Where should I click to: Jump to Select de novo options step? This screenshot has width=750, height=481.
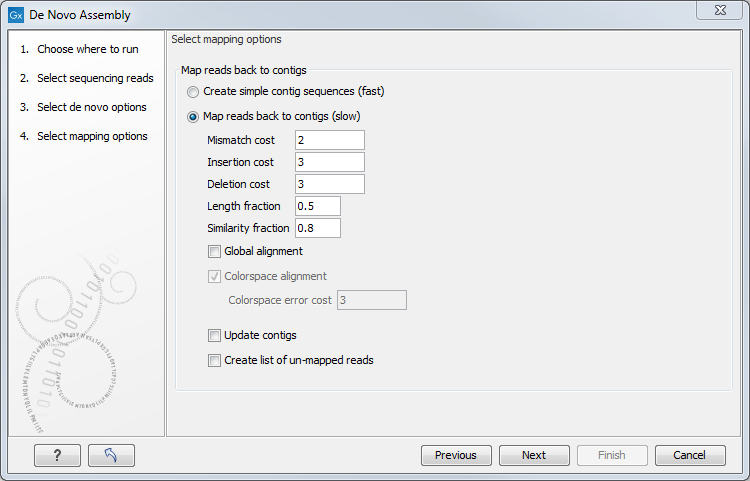point(91,107)
